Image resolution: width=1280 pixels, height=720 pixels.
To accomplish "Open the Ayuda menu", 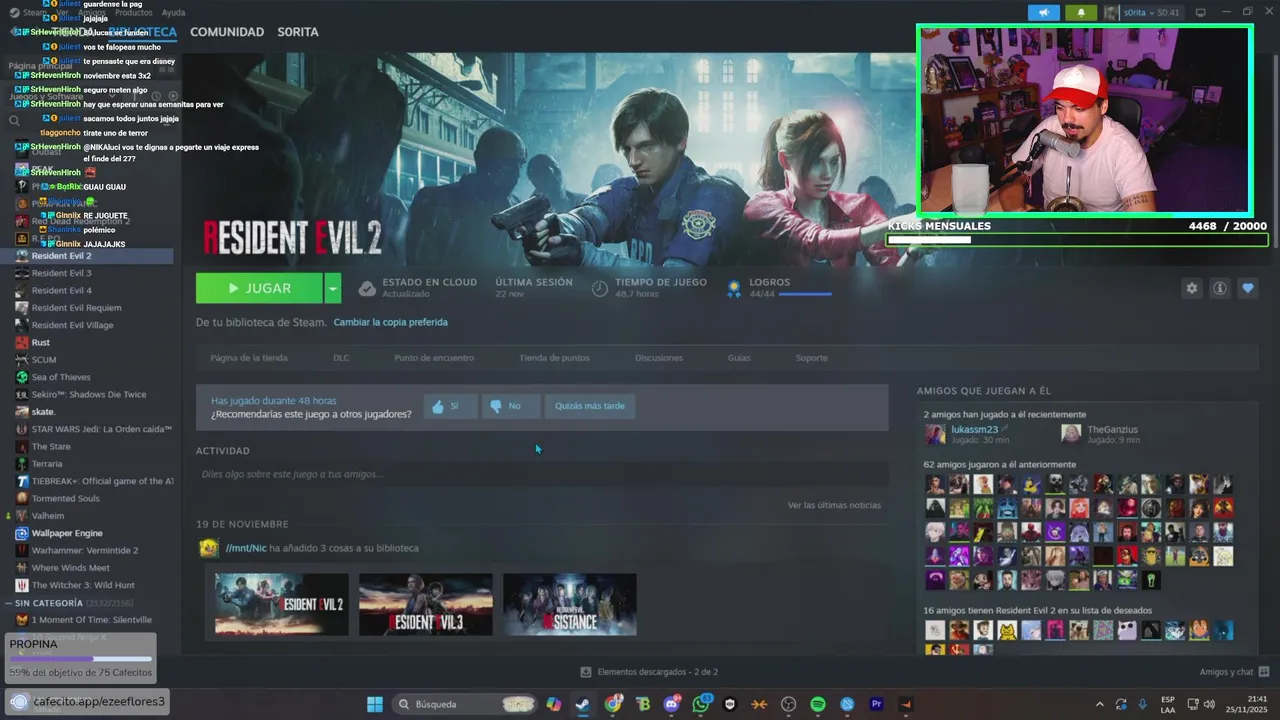I will (x=173, y=13).
